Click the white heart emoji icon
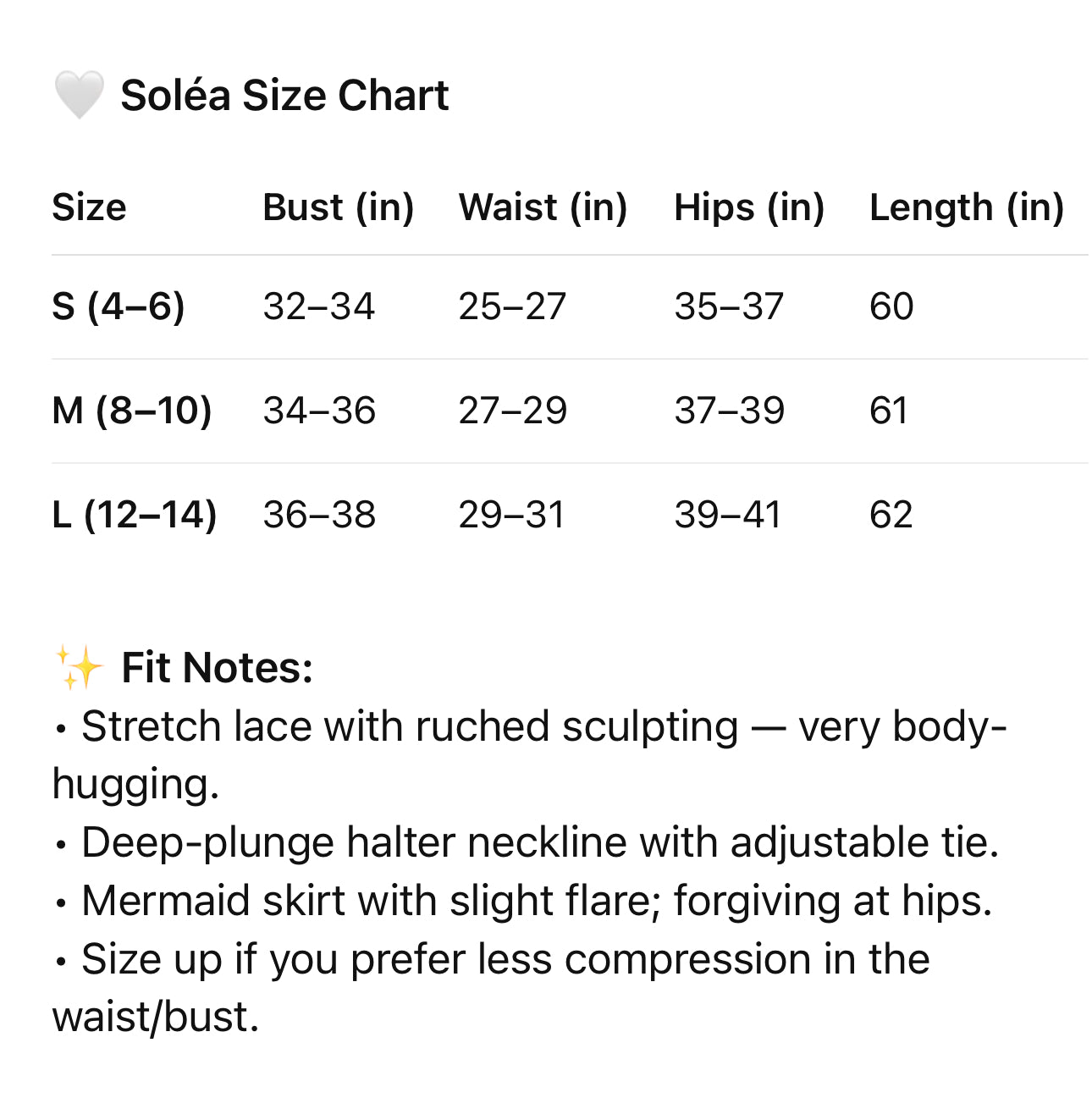 [79, 94]
